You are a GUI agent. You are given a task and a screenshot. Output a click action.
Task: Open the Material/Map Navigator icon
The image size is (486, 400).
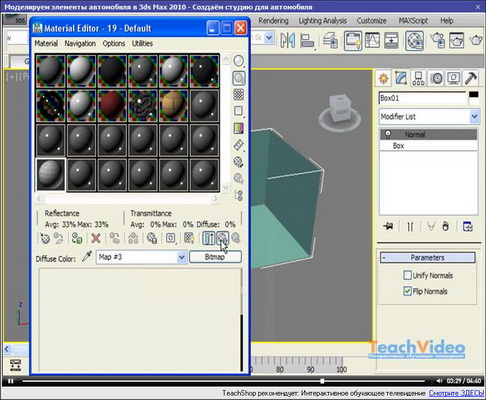239,196
